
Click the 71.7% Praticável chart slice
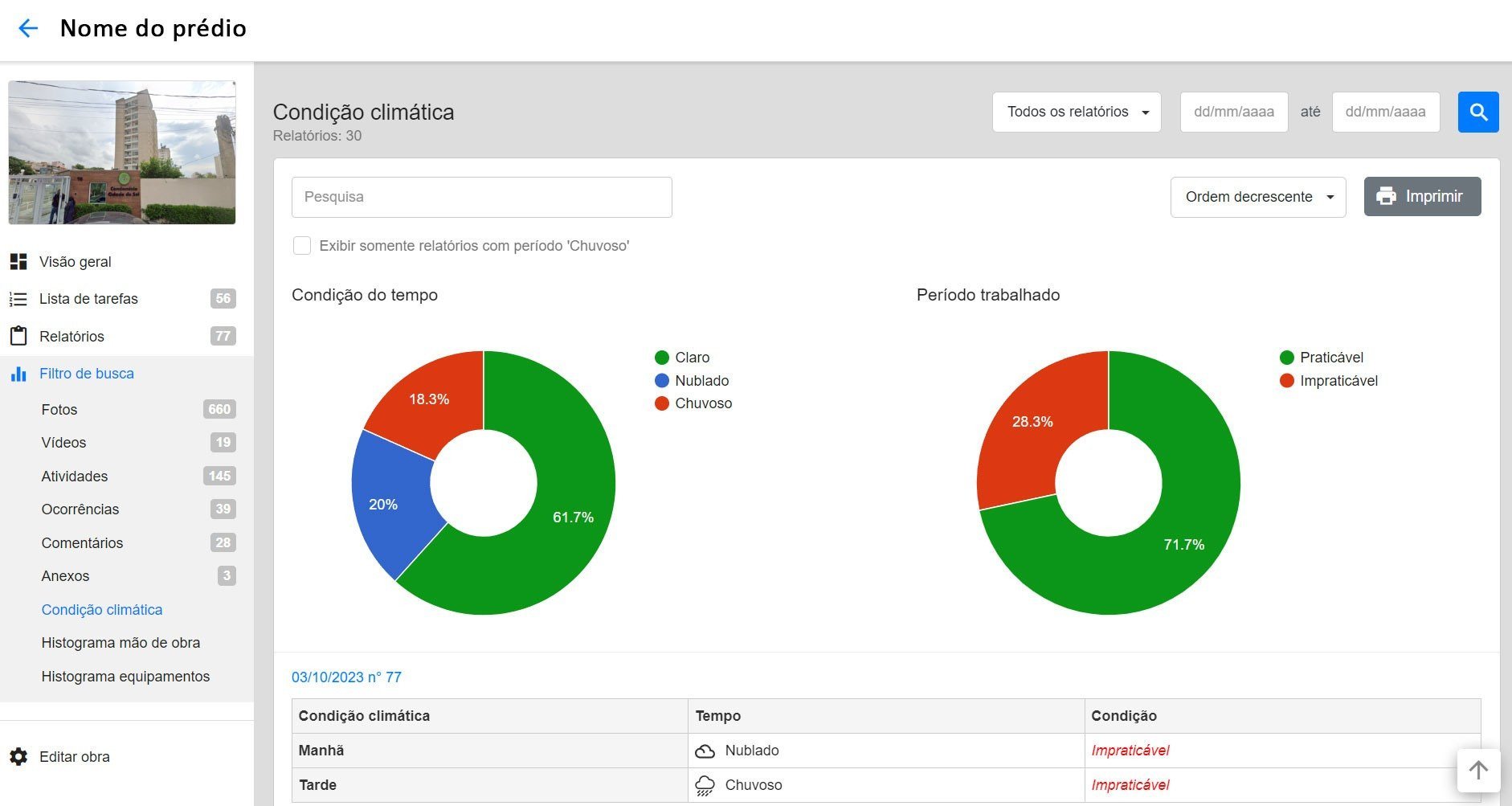pos(1183,544)
